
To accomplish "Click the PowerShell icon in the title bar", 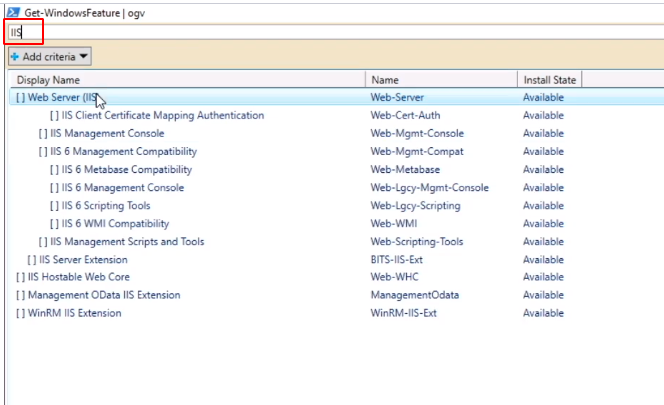I will pos(14,13).
